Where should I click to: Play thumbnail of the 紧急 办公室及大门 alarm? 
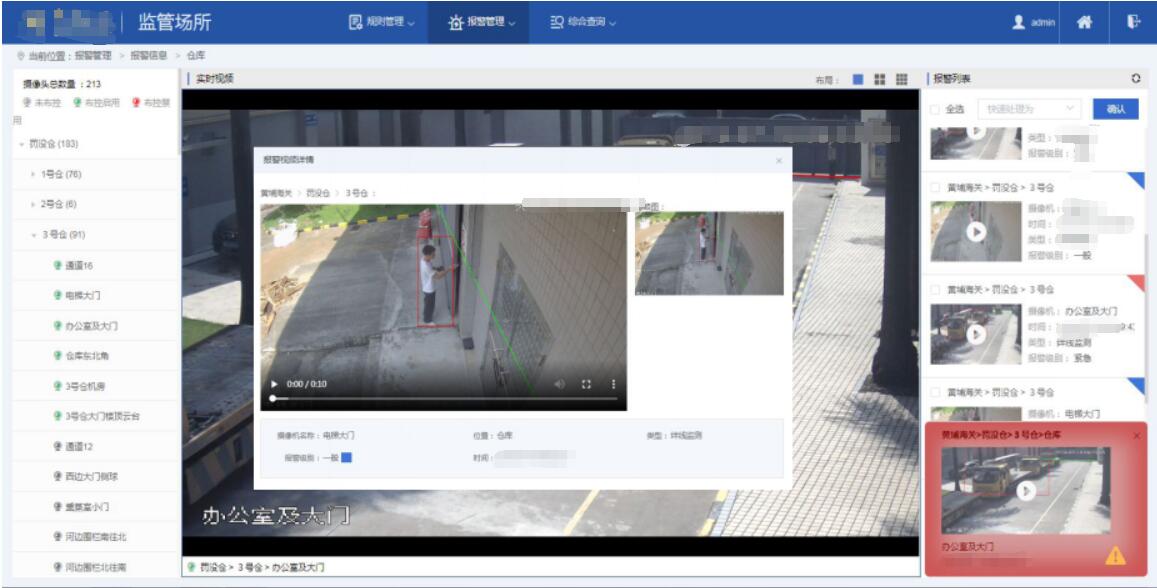tap(976, 334)
